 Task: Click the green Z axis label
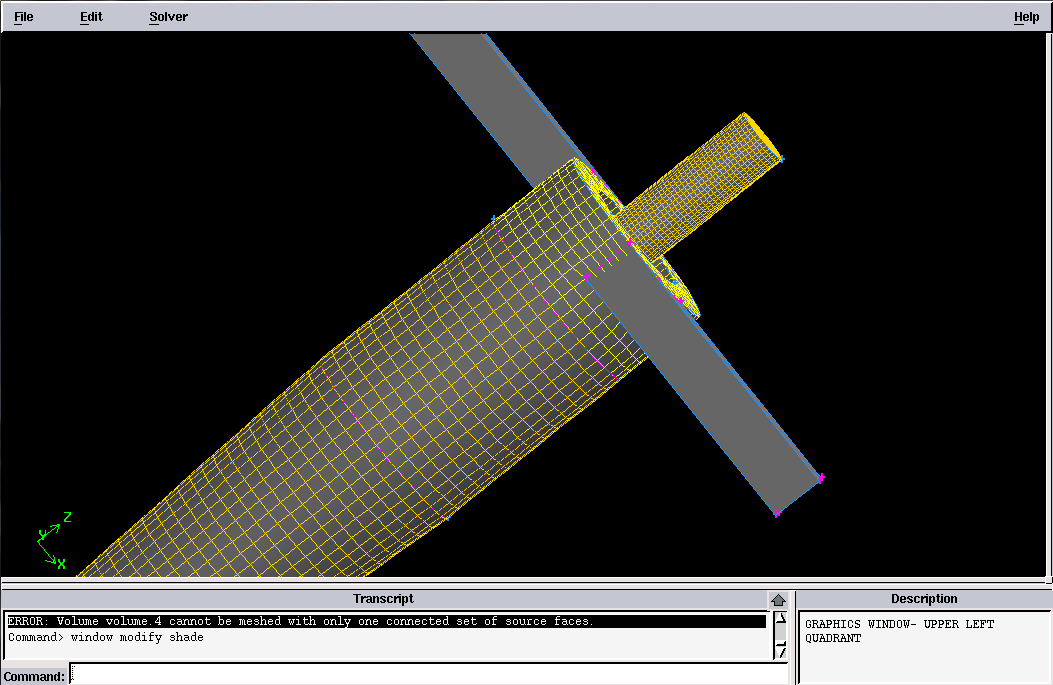click(x=67, y=517)
